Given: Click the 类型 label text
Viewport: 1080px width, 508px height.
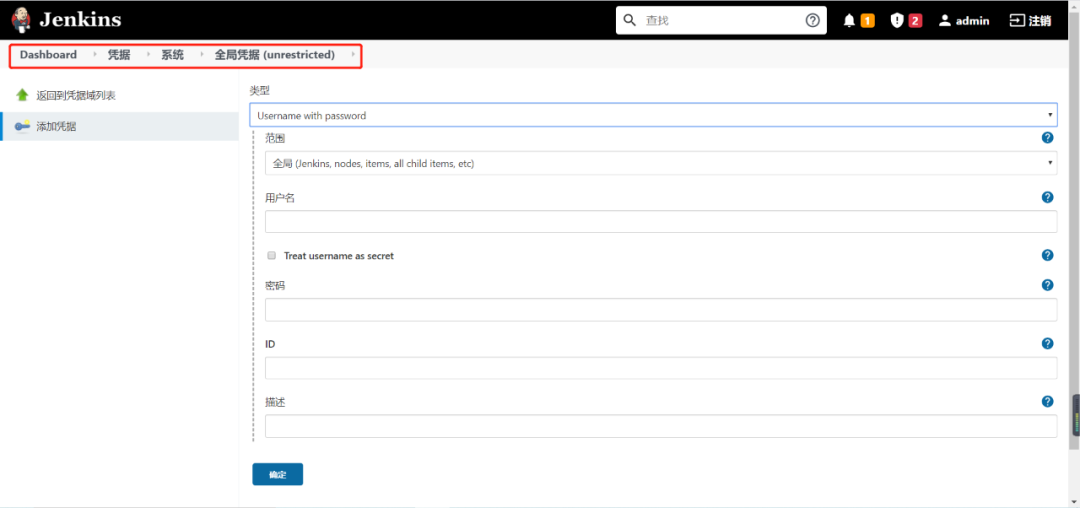Looking at the screenshot, I should tap(259, 90).
